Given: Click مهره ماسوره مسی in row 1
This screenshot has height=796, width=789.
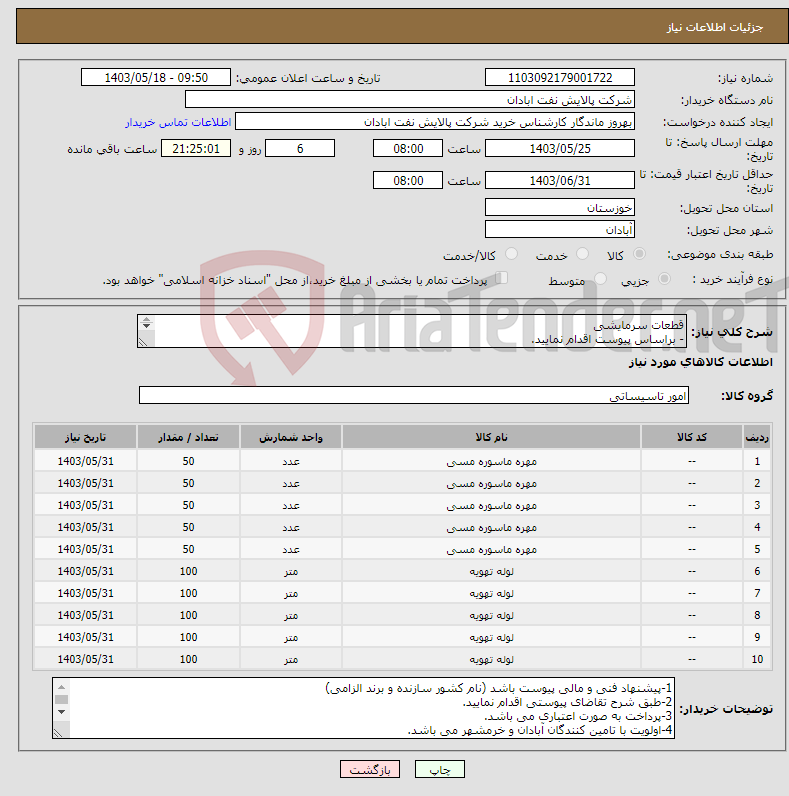Looking at the screenshot, I should click(491, 461).
